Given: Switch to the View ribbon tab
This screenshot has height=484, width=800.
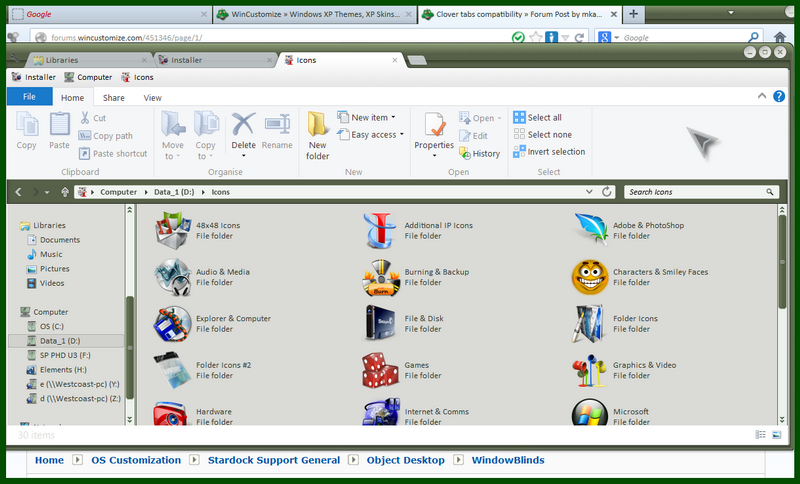Looking at the screenshot, I should point(152,97).
